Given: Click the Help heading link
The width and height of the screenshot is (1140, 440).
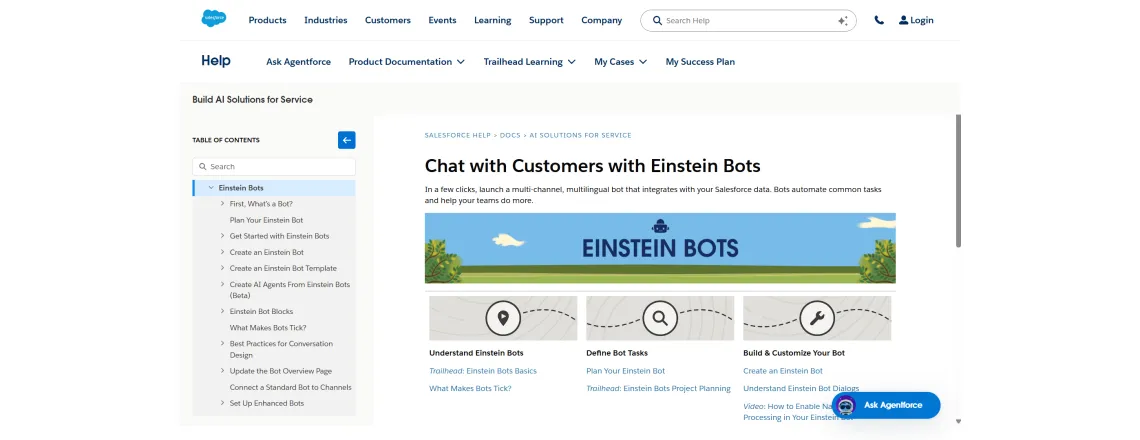Looking at the screenshot, I should (216, 61).
